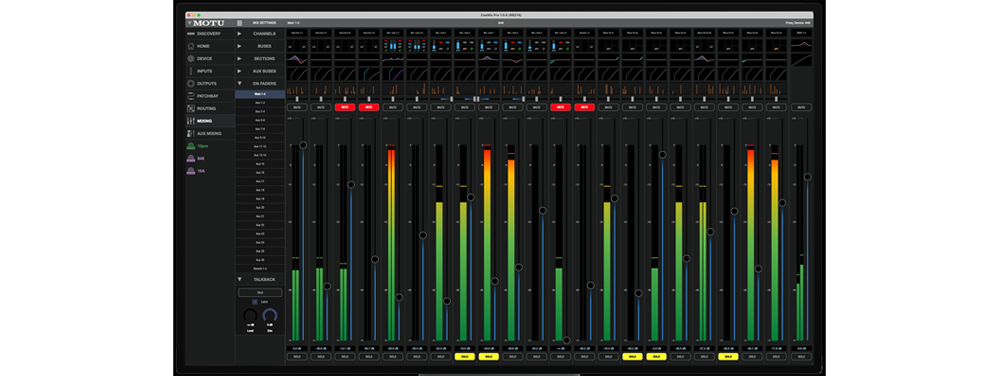Open the Discovery page from the sidebar
This screenshot has width=1000, height=376.
pyautogui.click(x=209, y=33)
